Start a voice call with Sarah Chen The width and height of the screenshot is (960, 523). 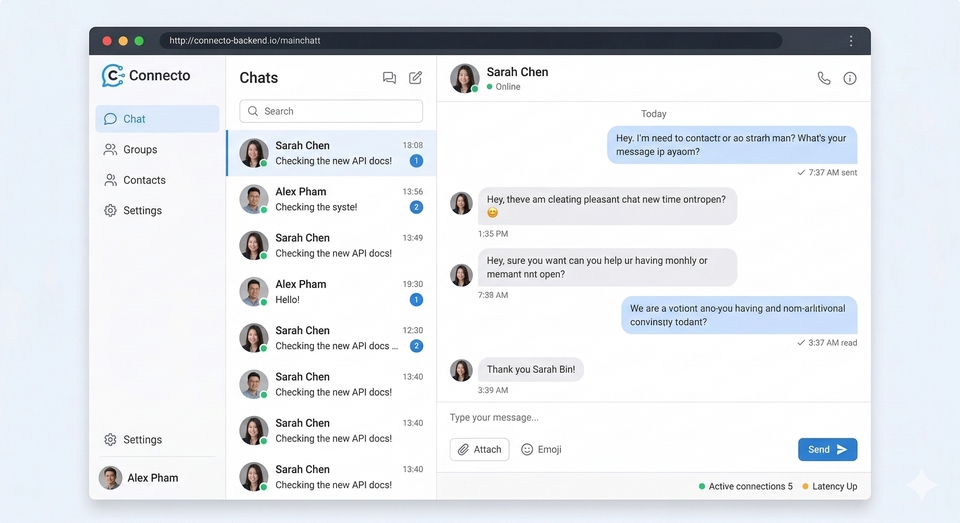point(823,78)
